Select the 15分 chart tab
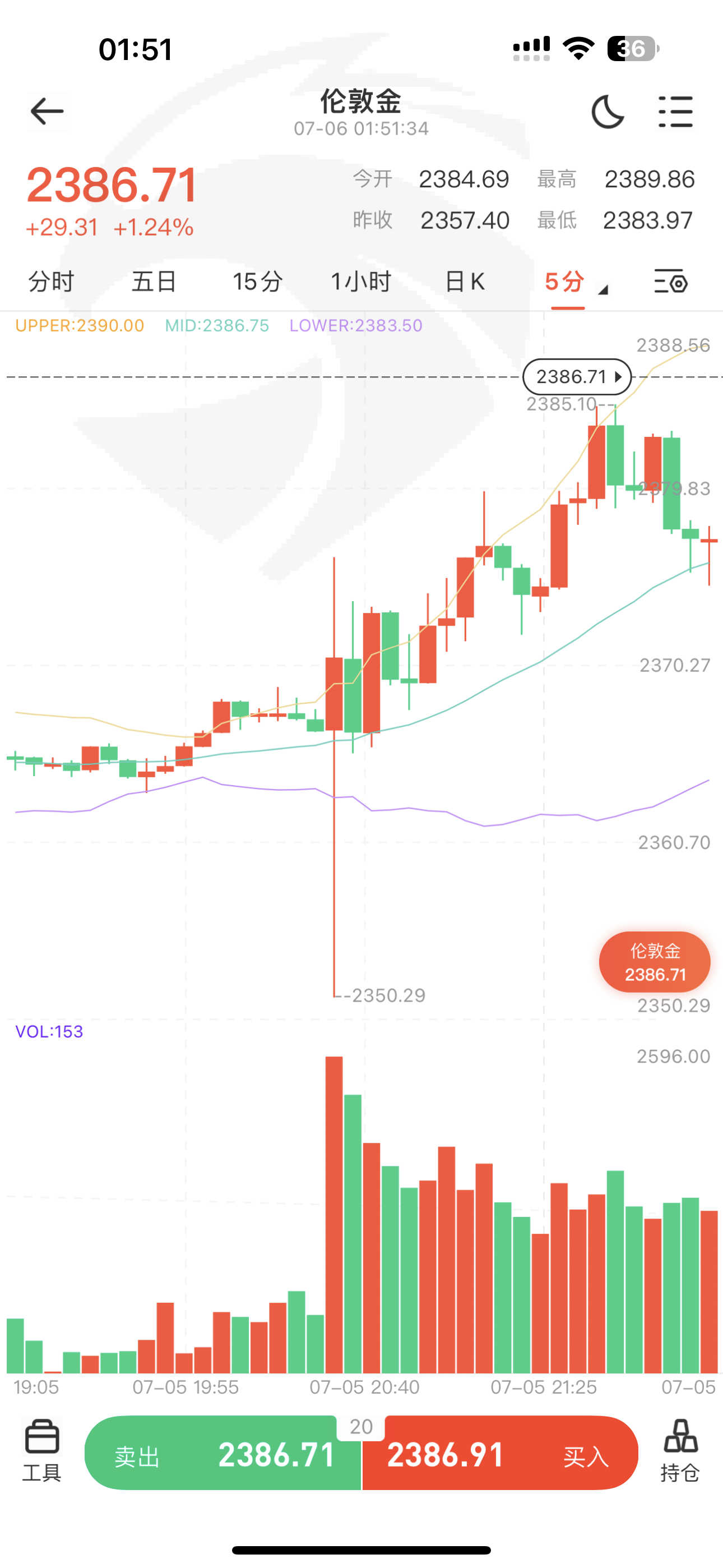This screenshot has width=723, height=1568. (257, 282)
